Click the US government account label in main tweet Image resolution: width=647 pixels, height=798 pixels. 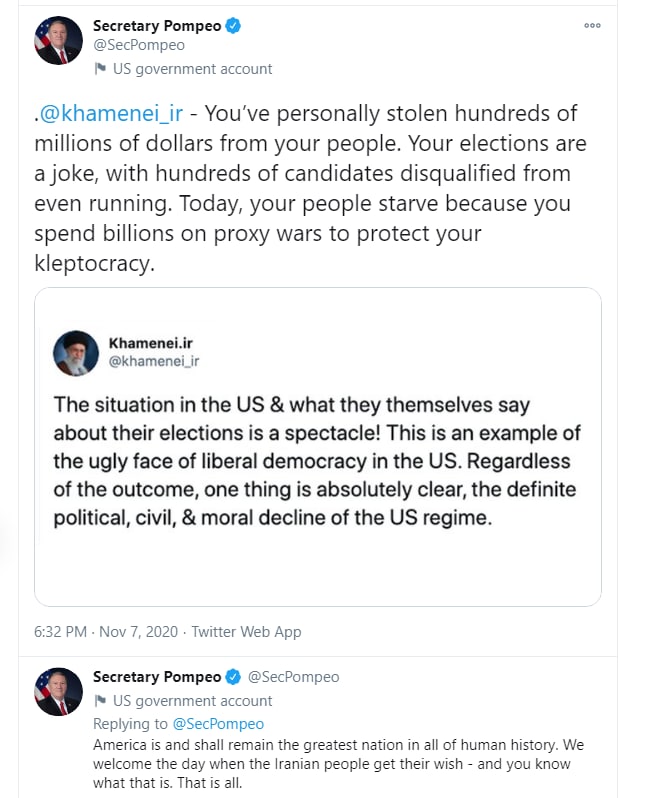coord(192,69)
